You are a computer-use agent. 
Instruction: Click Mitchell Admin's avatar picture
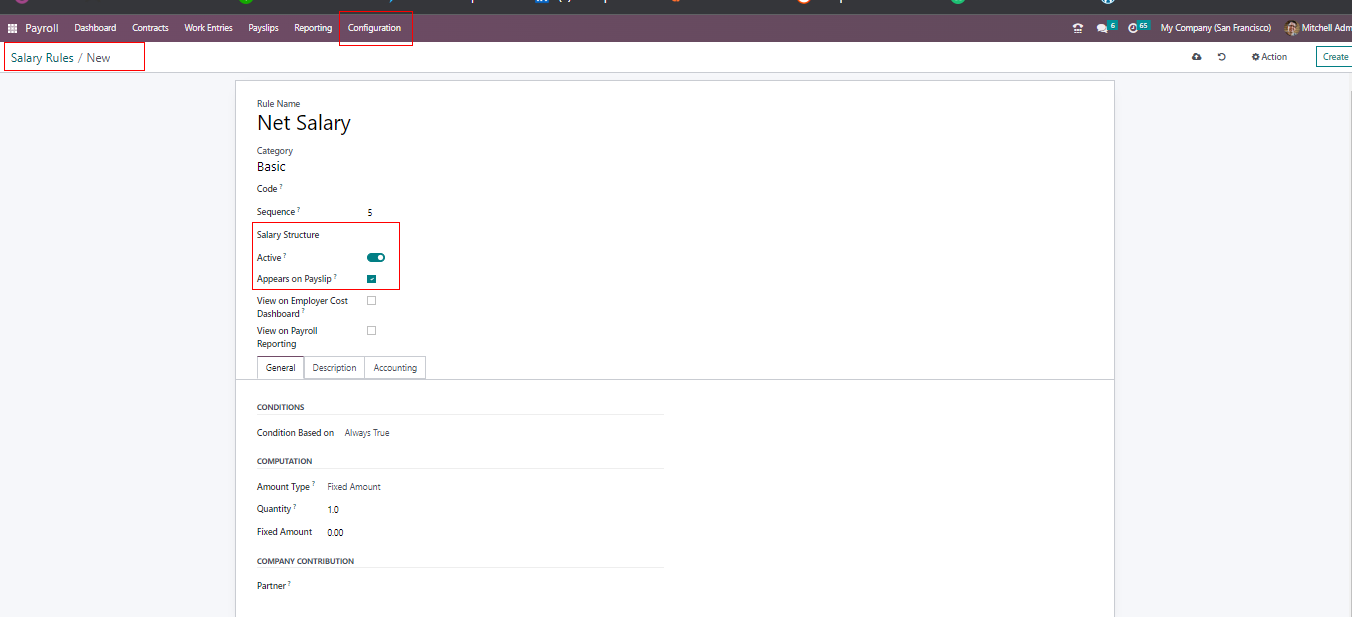coord(1291,28)
